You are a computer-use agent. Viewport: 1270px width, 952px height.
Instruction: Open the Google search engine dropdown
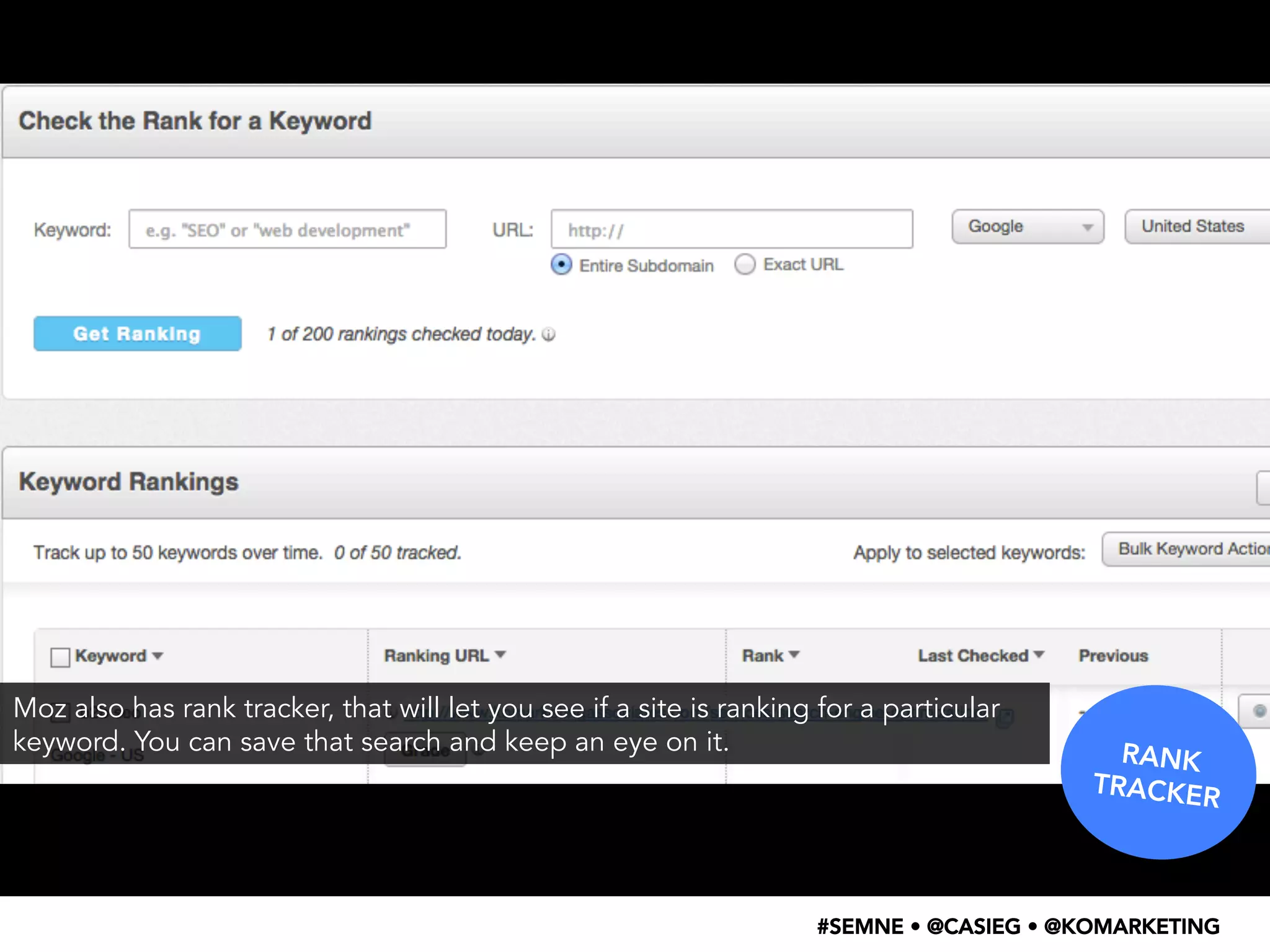click(1028, 227)
